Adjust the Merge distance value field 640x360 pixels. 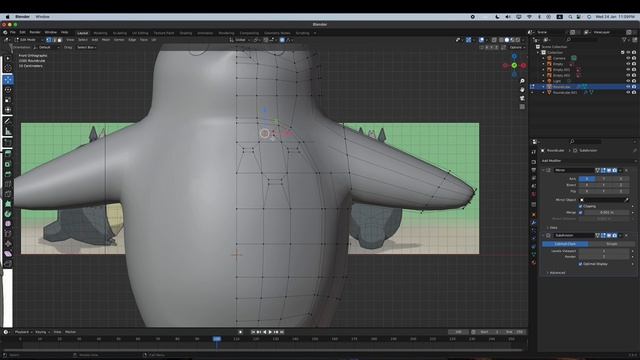click(607, 212)
